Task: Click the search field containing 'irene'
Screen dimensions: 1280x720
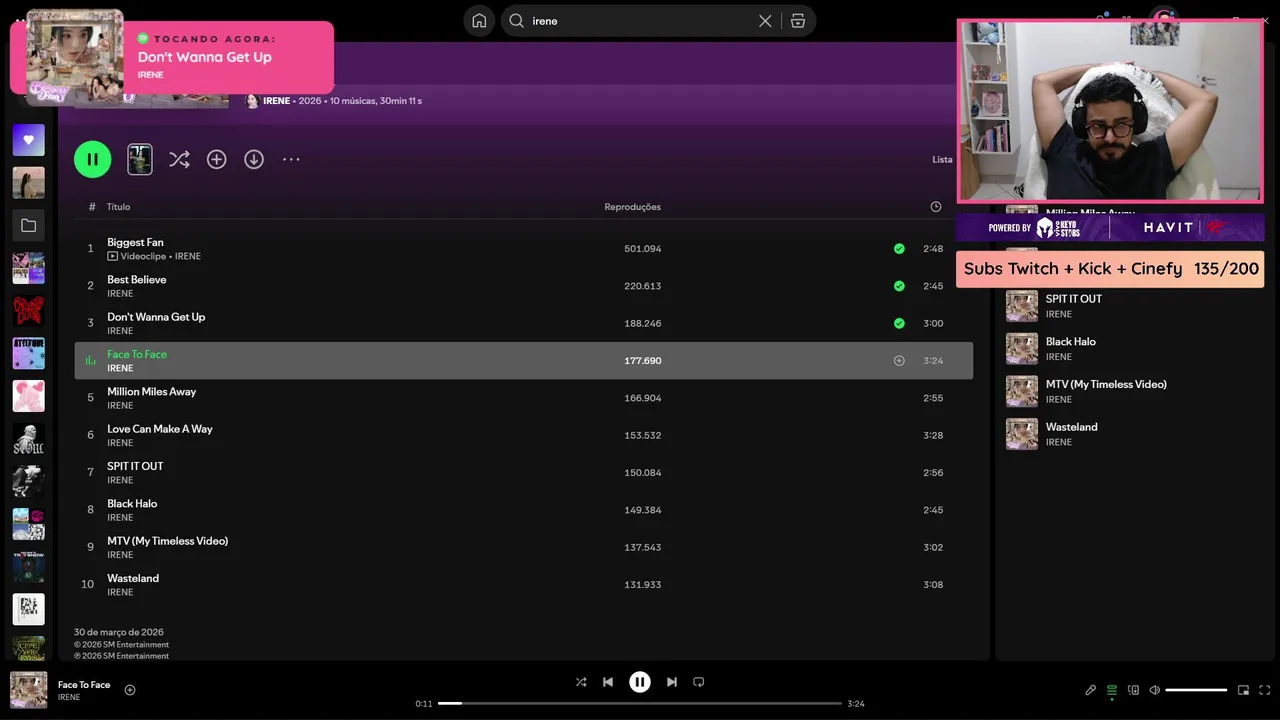Action: pyautogui.click(x=640, y=21)
